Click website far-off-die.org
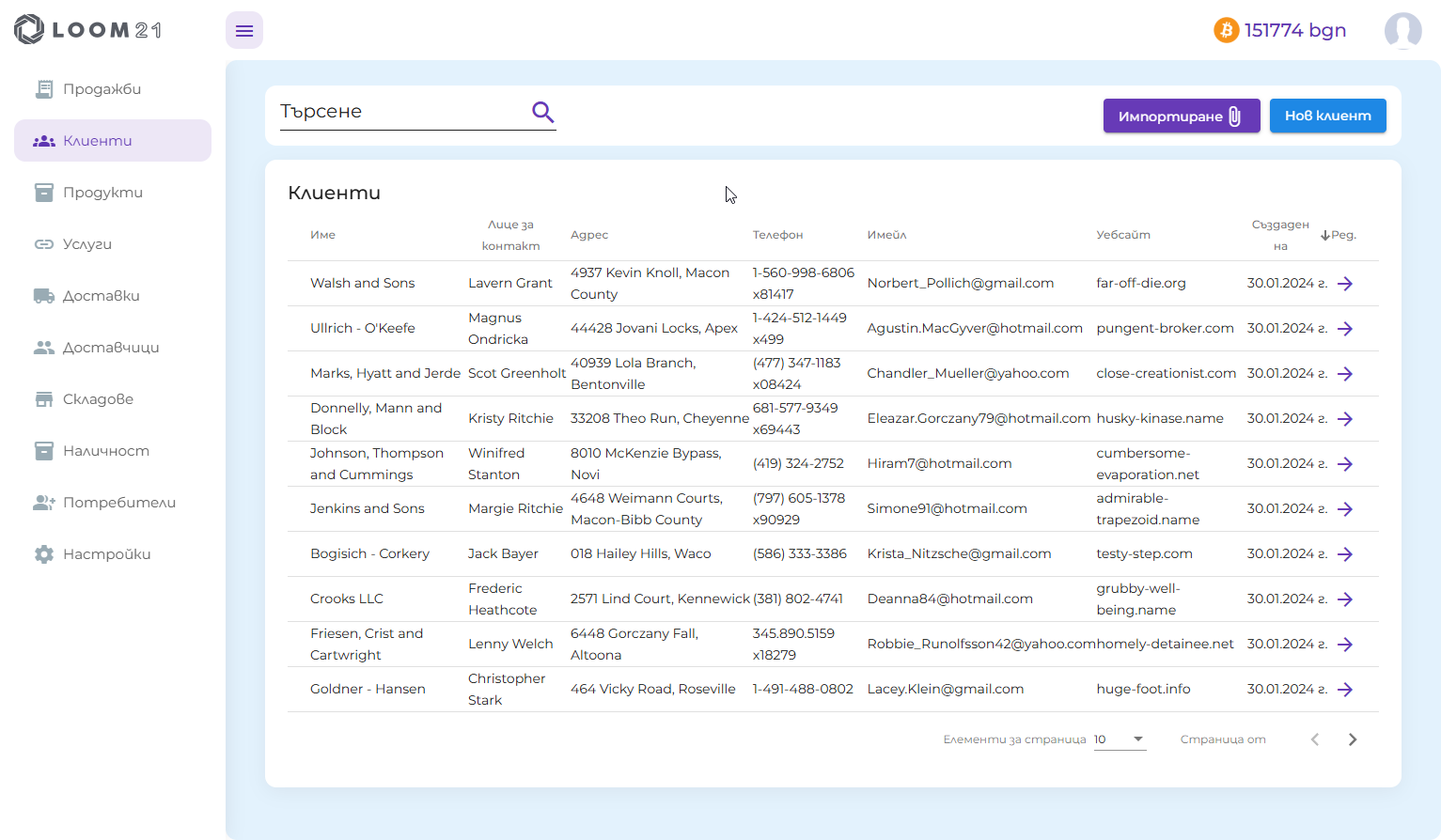Viewport: 1441px width, 840px height. (x=1141, y=284)
